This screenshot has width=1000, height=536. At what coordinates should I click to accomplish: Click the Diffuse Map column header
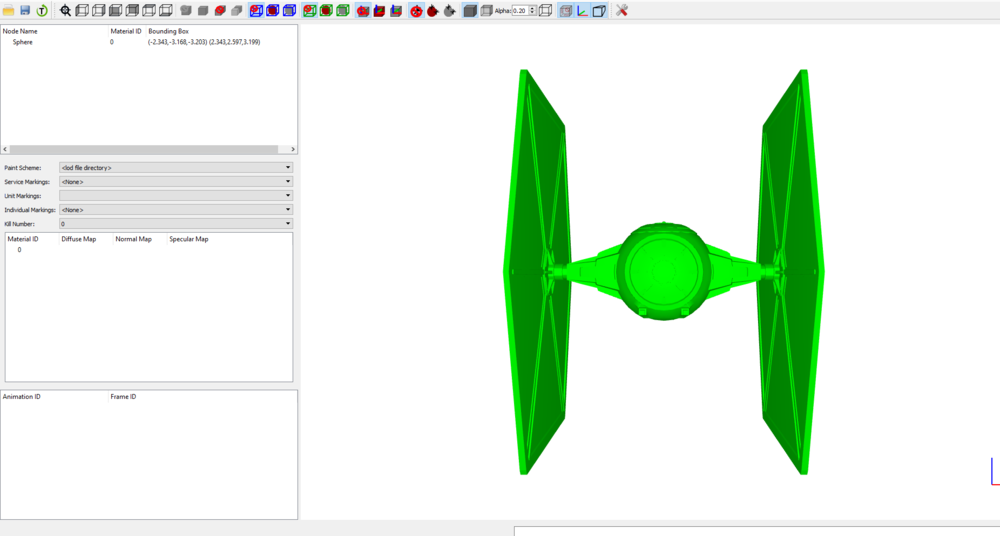(x=78, y=239)
